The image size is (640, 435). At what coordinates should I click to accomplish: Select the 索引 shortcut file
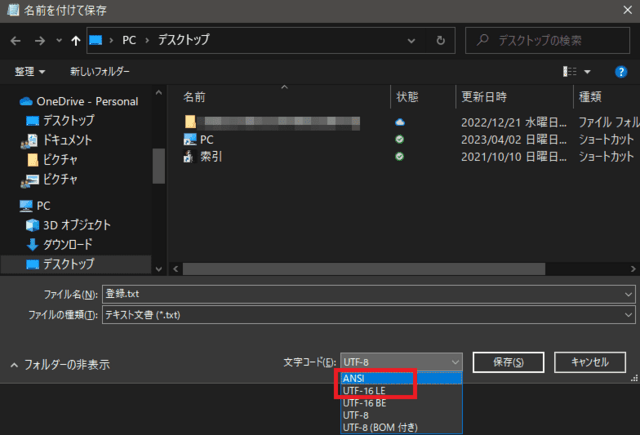point(211,157)
